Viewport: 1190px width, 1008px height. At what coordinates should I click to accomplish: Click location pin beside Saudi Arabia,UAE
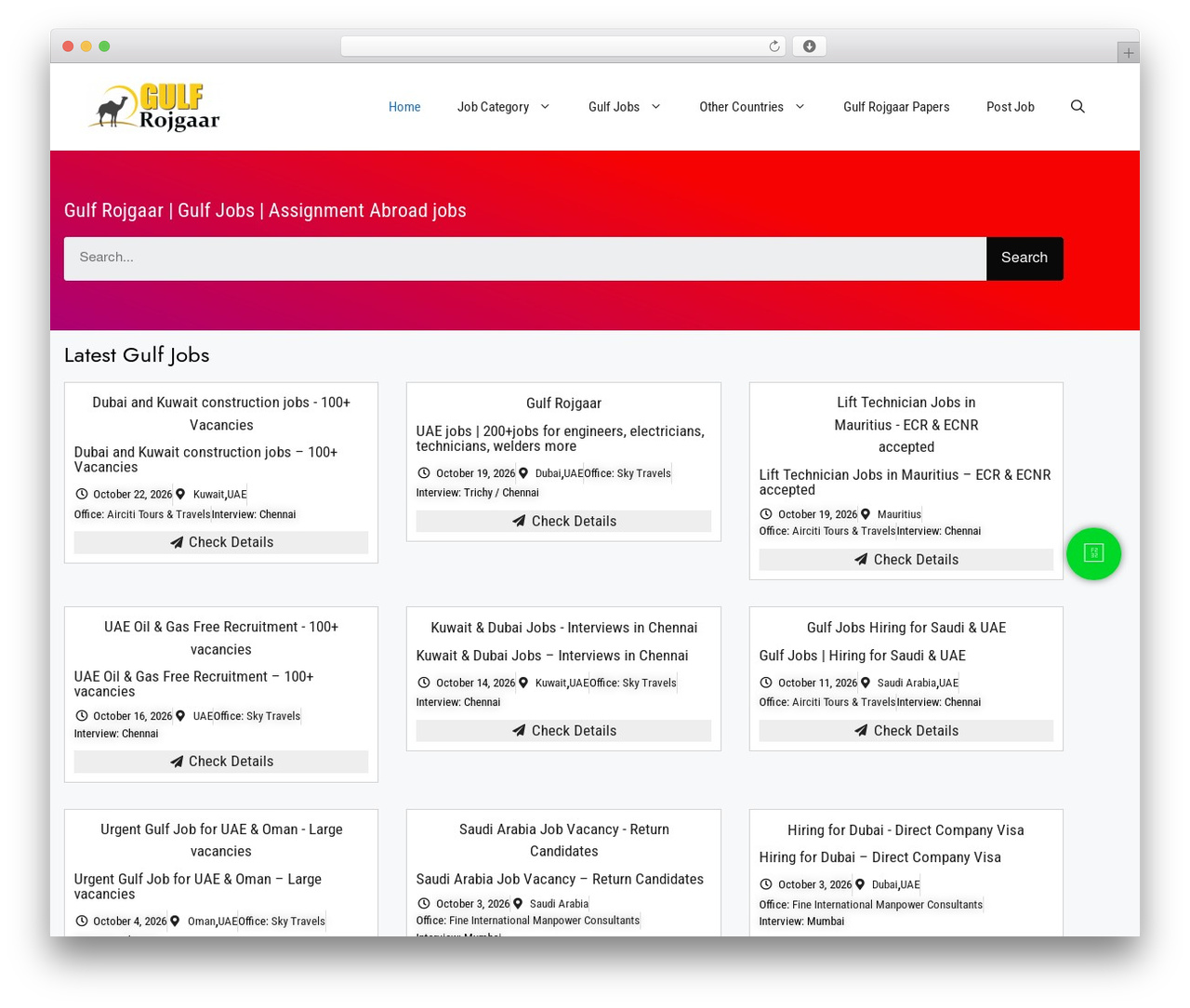[x=866, y=683]
